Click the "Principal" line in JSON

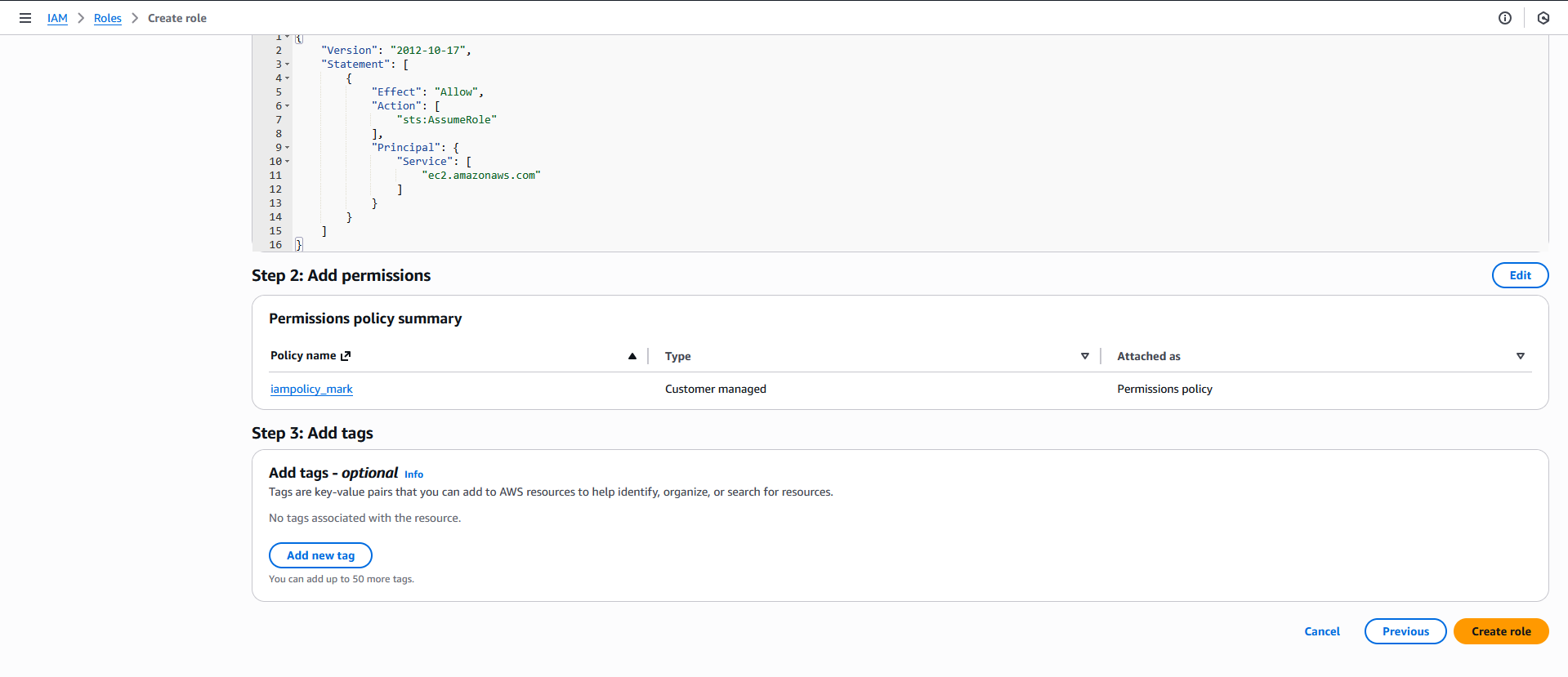coord(416,148)
